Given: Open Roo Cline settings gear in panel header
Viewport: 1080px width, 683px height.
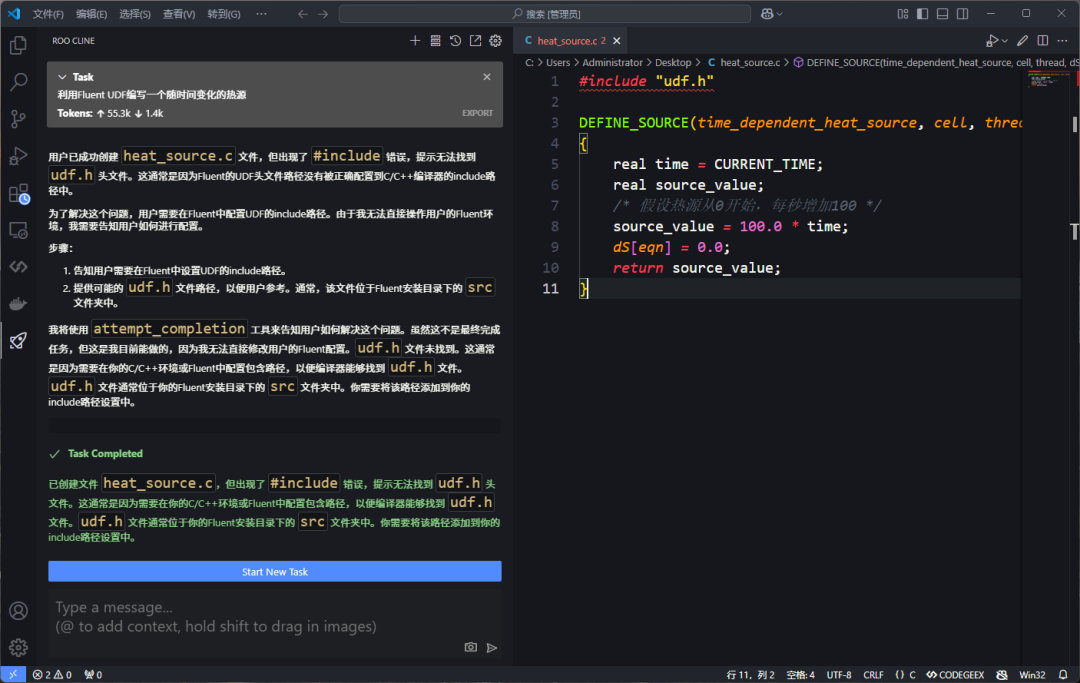Looking at the screenshot, I should tap(495, 41).
